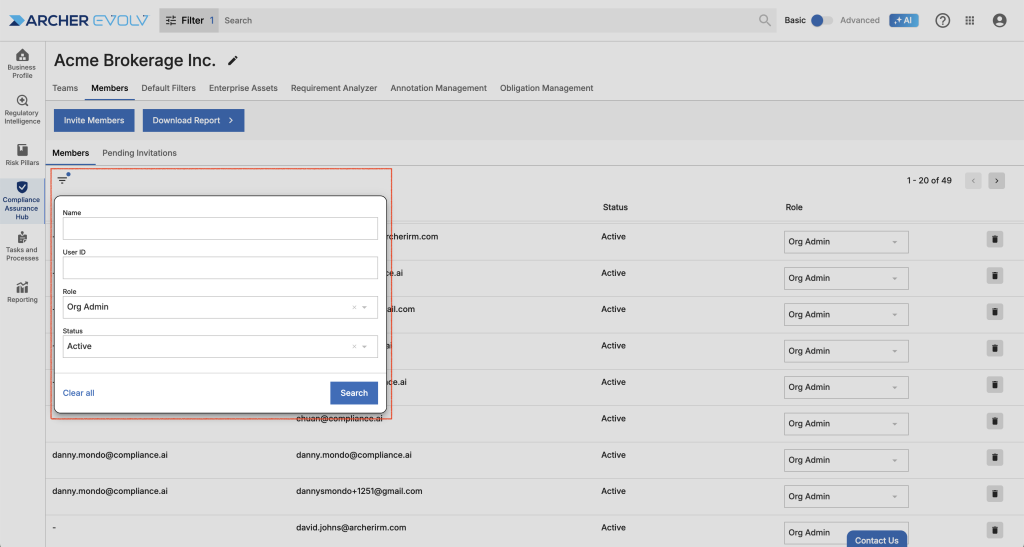Click the pencil icon to edit organization name

click(x=233, y=61)
